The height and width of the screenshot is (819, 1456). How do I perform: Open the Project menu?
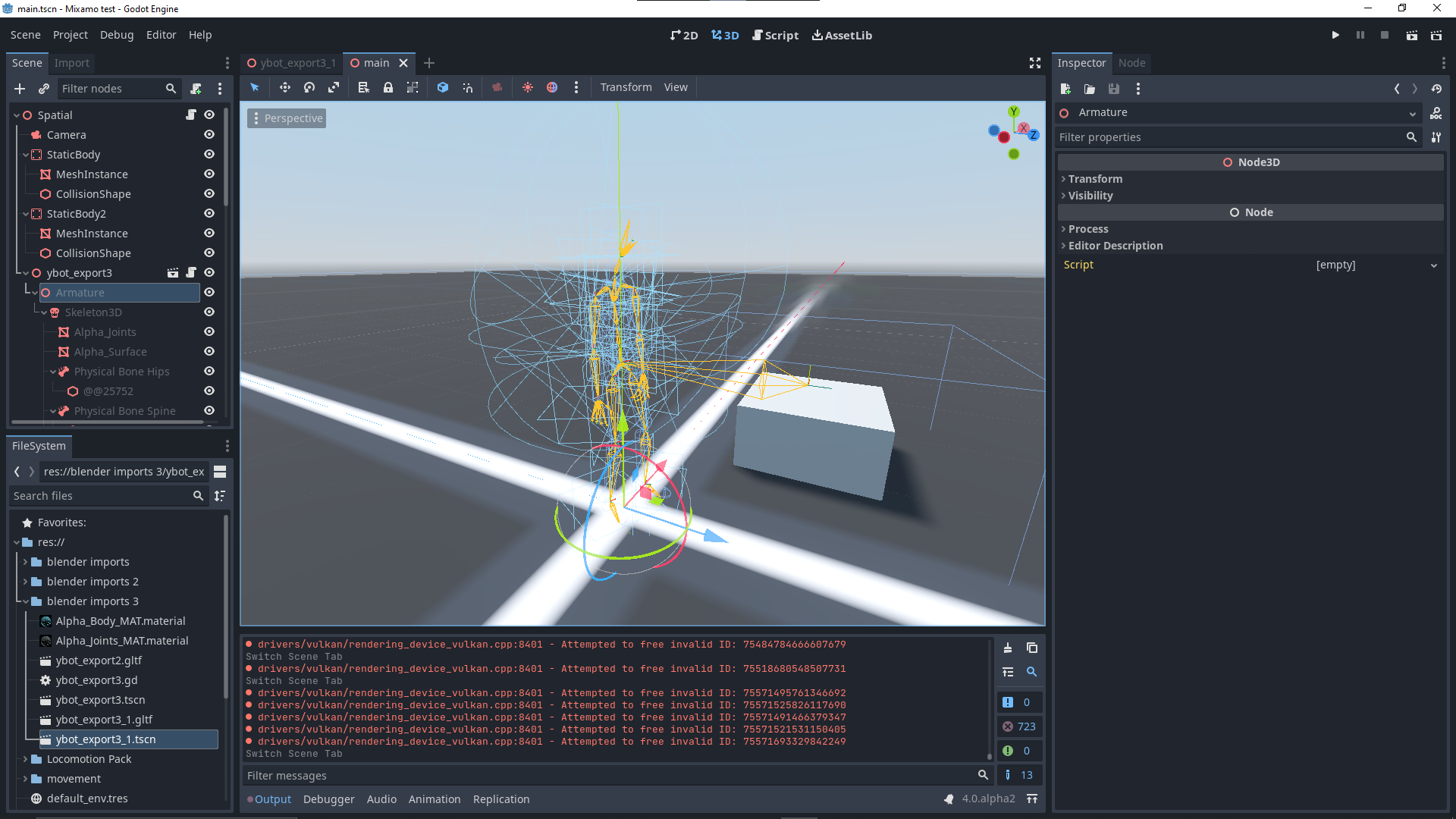(70, 35)
